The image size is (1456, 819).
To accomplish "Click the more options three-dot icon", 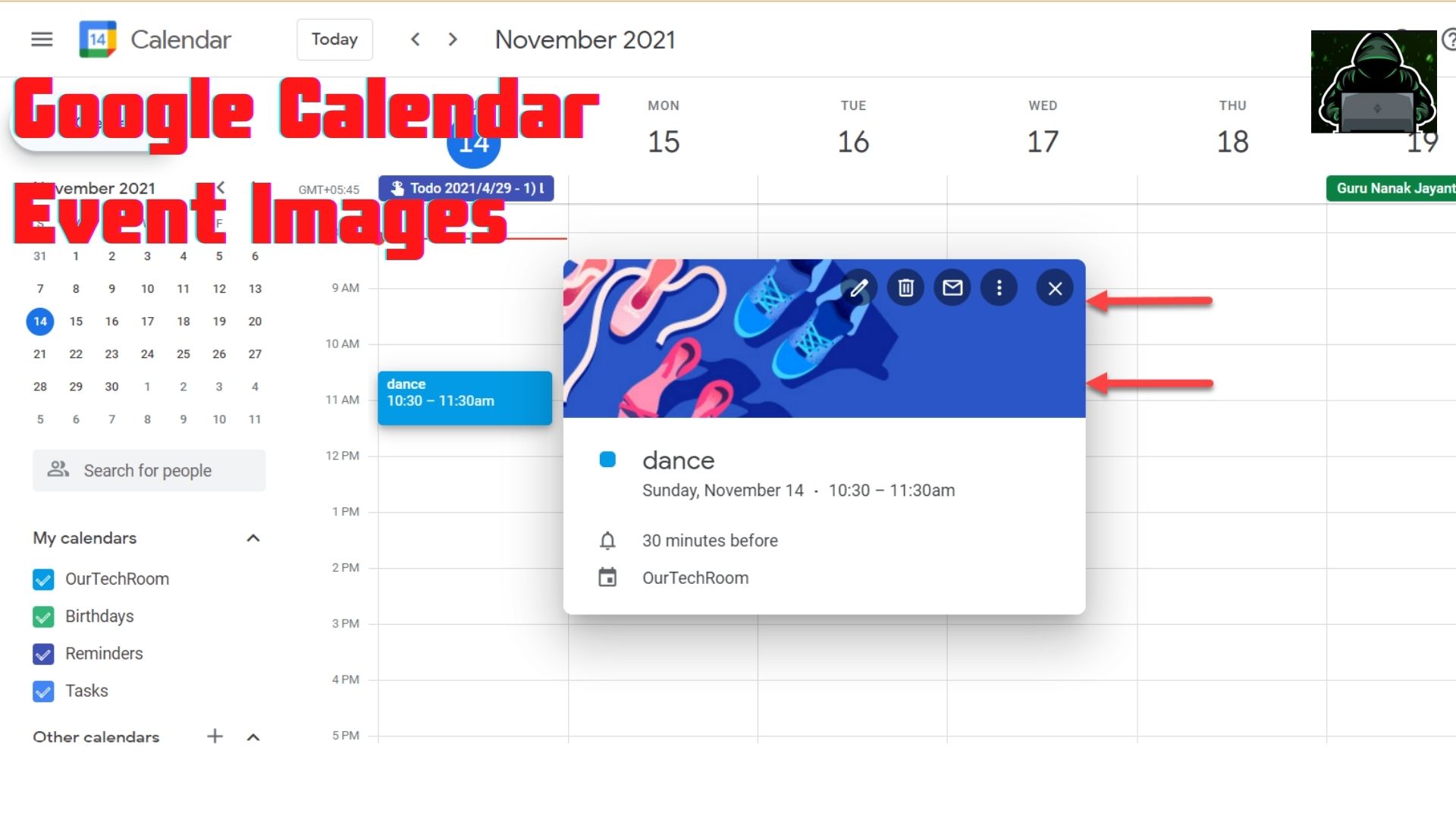I will pos(999,288).
